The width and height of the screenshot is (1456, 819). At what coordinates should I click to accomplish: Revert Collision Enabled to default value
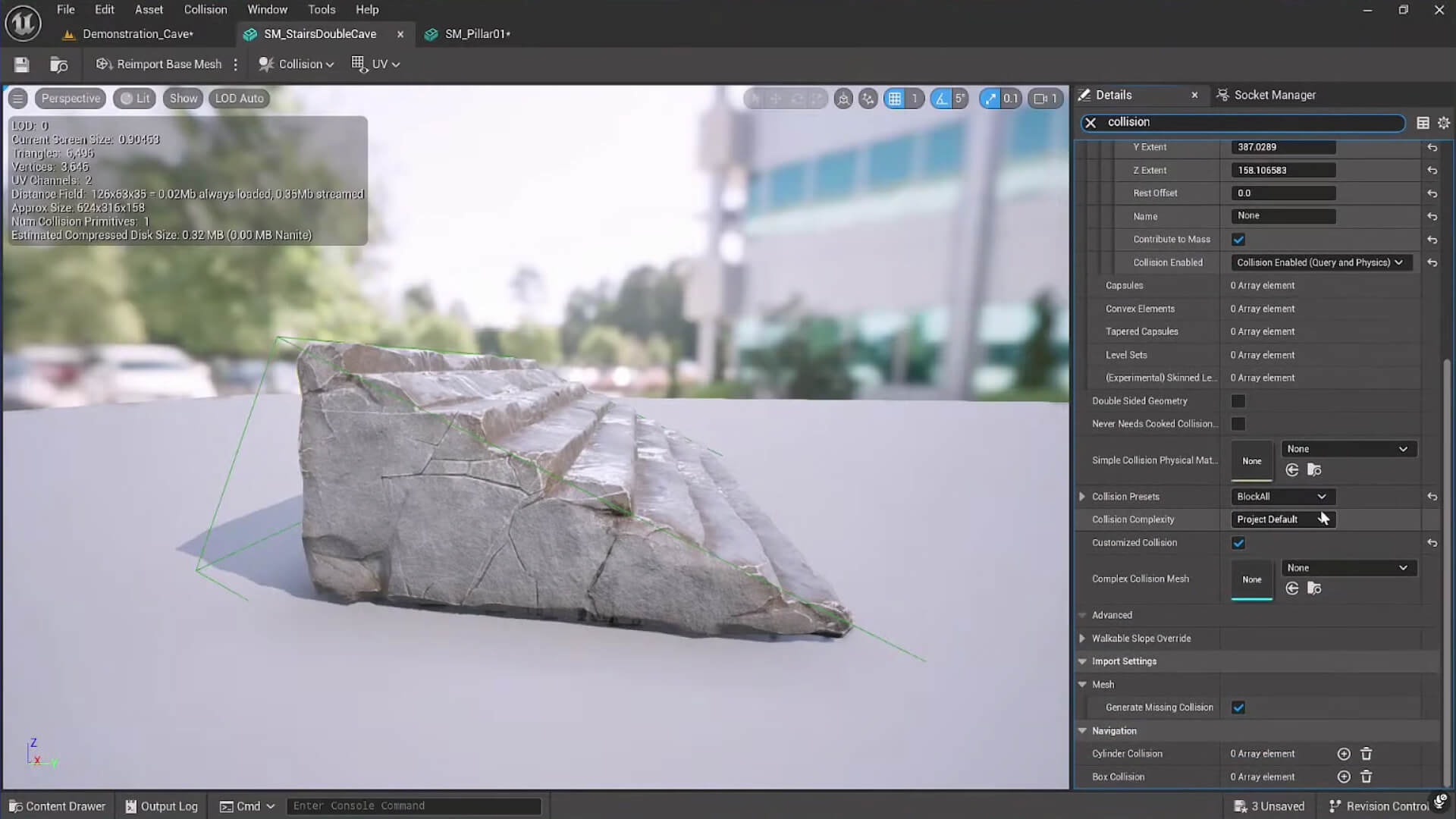coord(1433,262)
